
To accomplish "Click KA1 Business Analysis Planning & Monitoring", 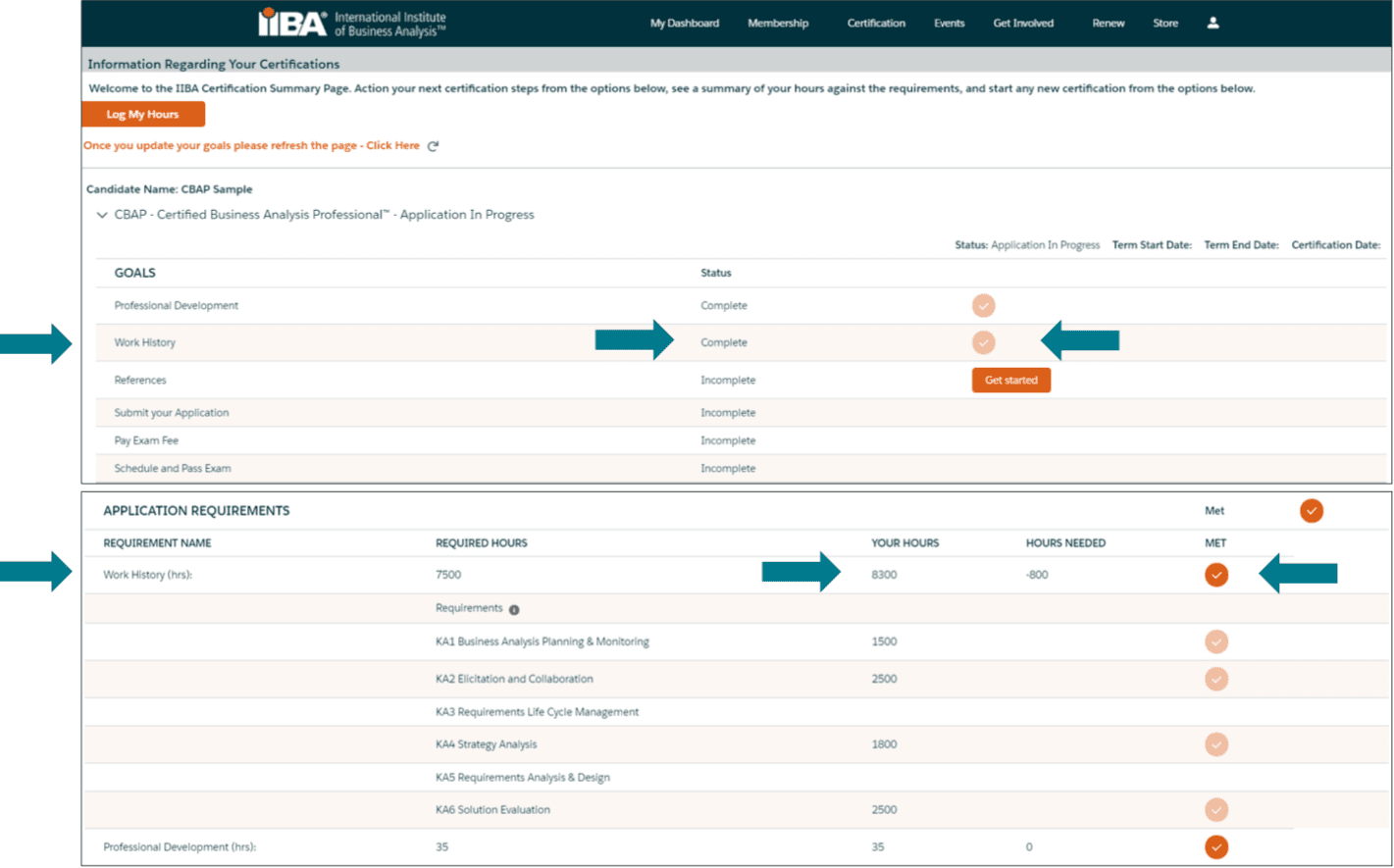I will pos(542,641).
